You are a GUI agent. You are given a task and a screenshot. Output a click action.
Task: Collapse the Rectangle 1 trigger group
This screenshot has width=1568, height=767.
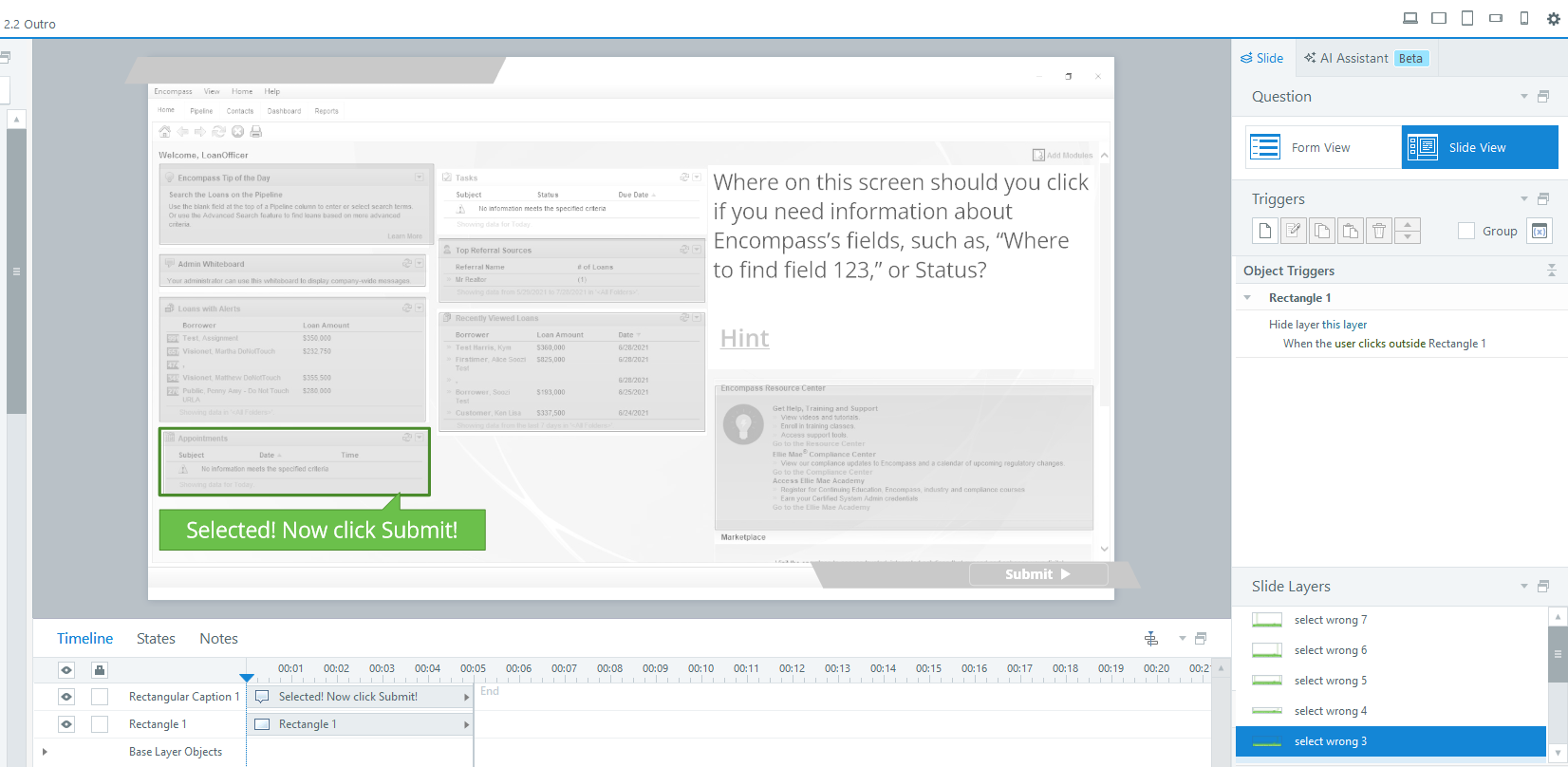1247,298
